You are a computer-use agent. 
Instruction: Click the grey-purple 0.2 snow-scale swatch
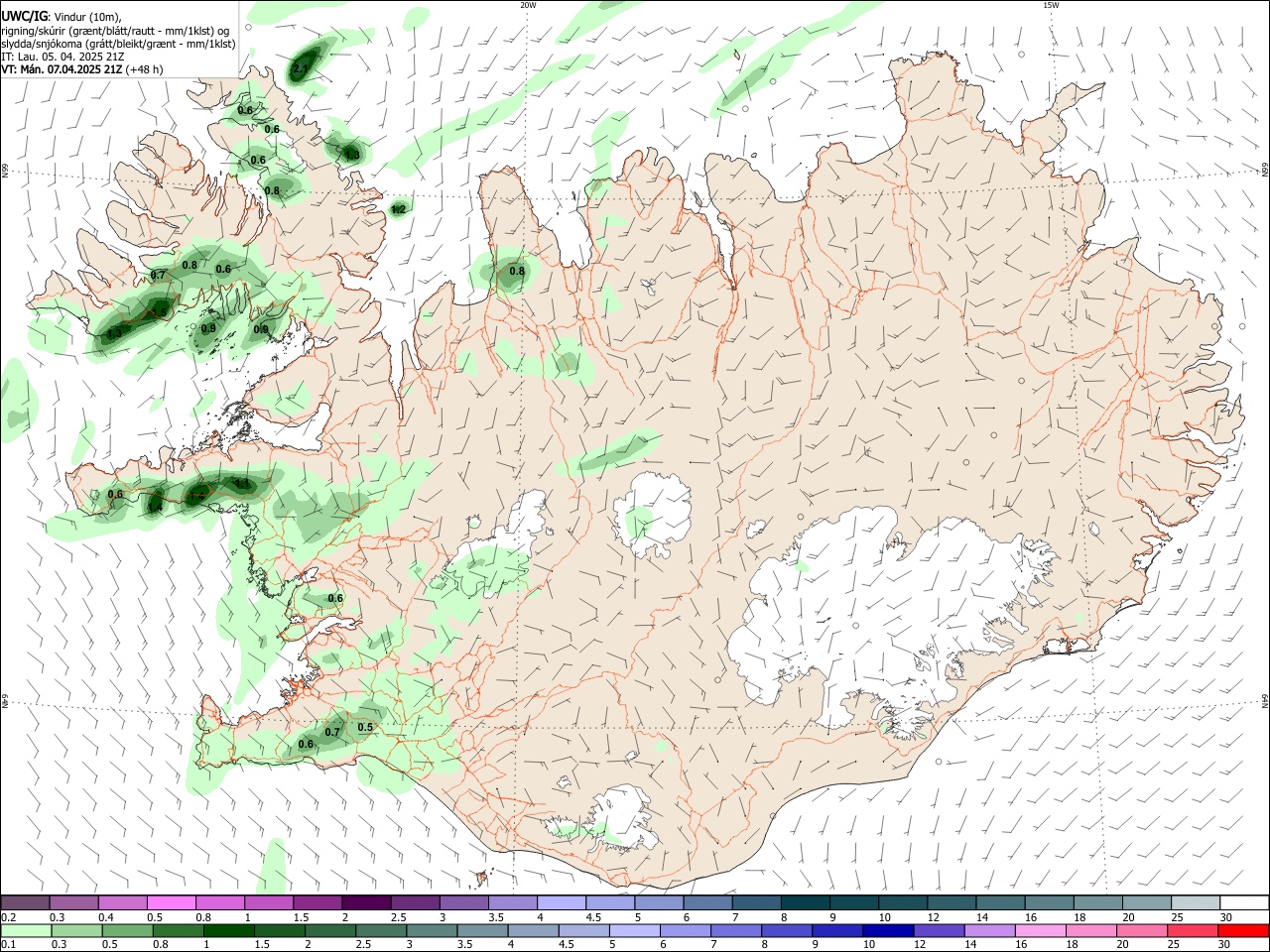[25, 902]
